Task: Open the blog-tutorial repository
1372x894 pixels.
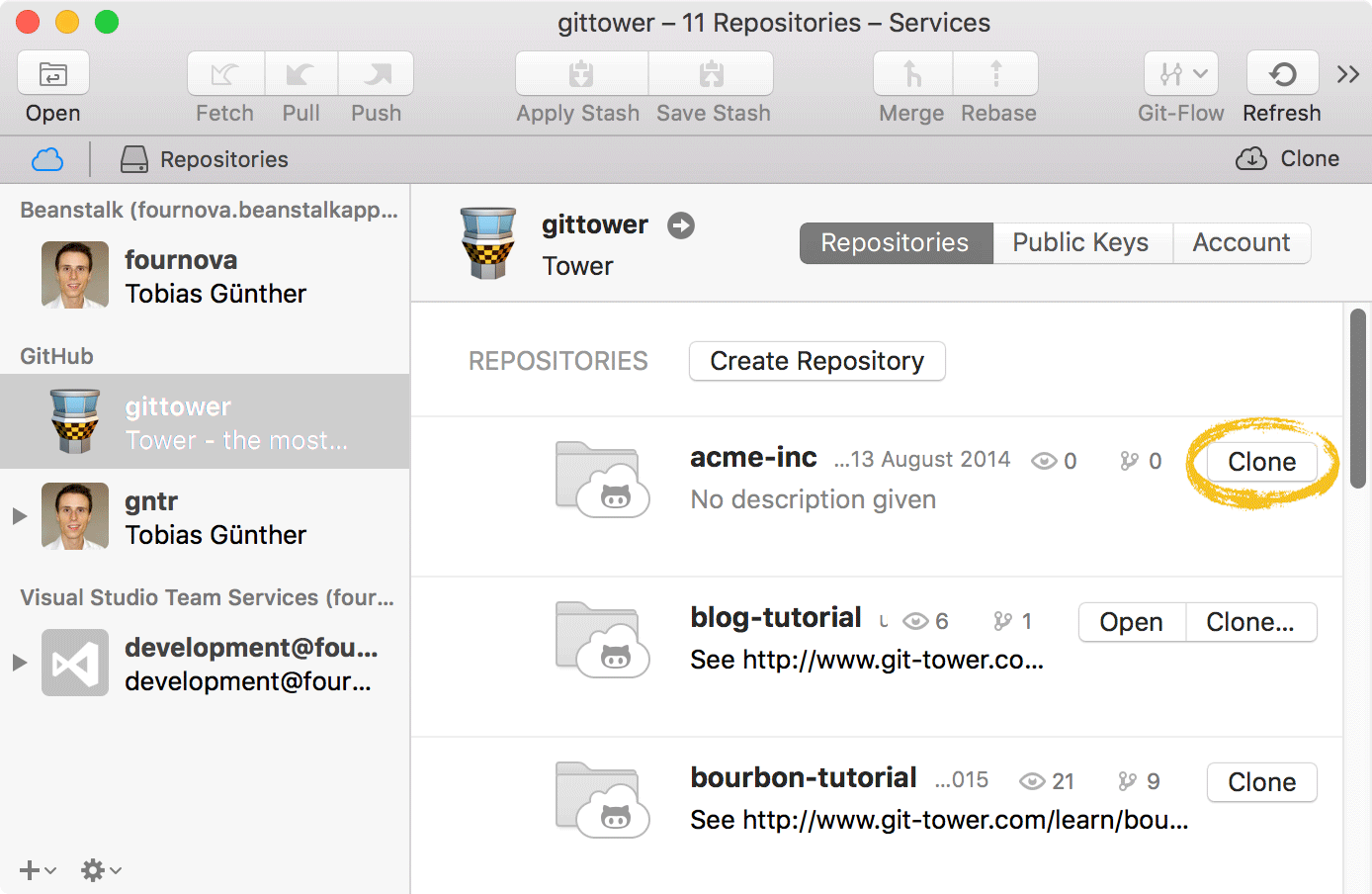Action: [x=1131, y=622]
